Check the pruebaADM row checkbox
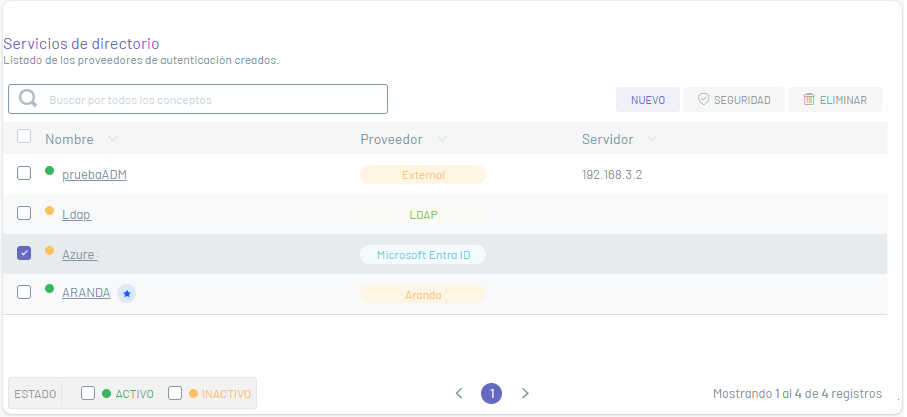This screenshot has width=907, height=417. pyautogui.click(x=24, y=173)
